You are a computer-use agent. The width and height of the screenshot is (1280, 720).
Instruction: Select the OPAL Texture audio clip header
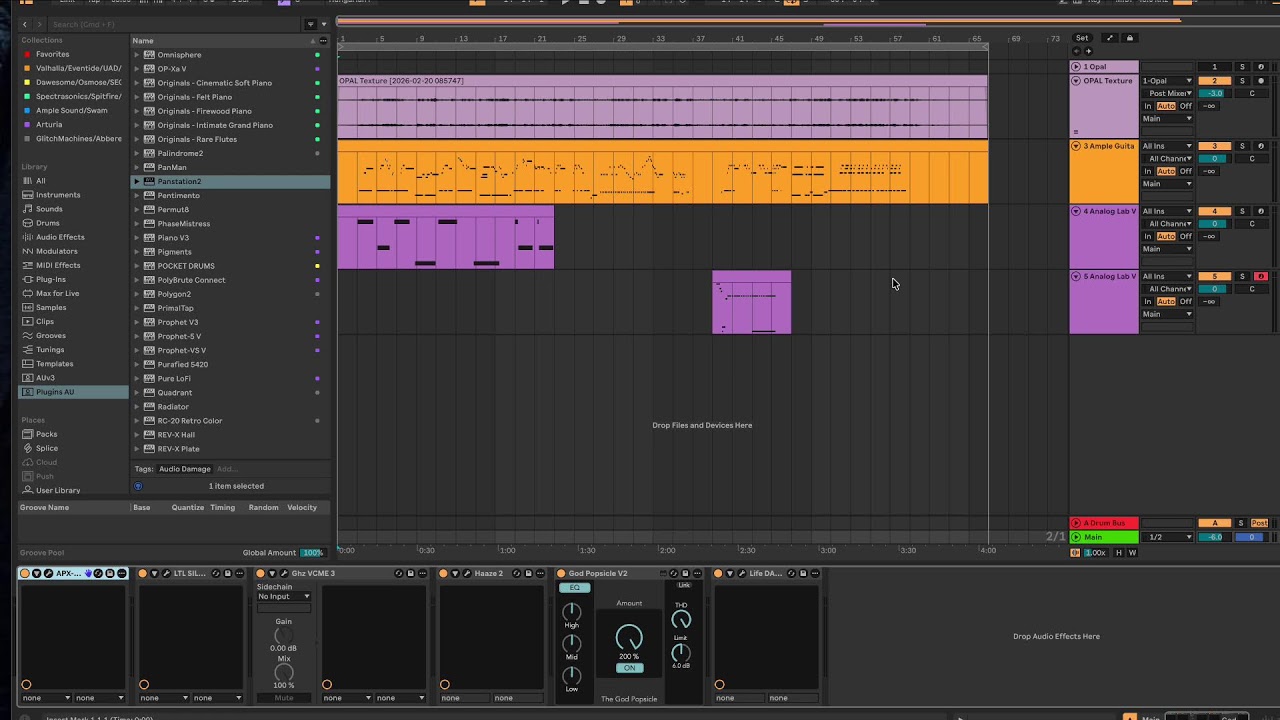click(x=662, y=80)
